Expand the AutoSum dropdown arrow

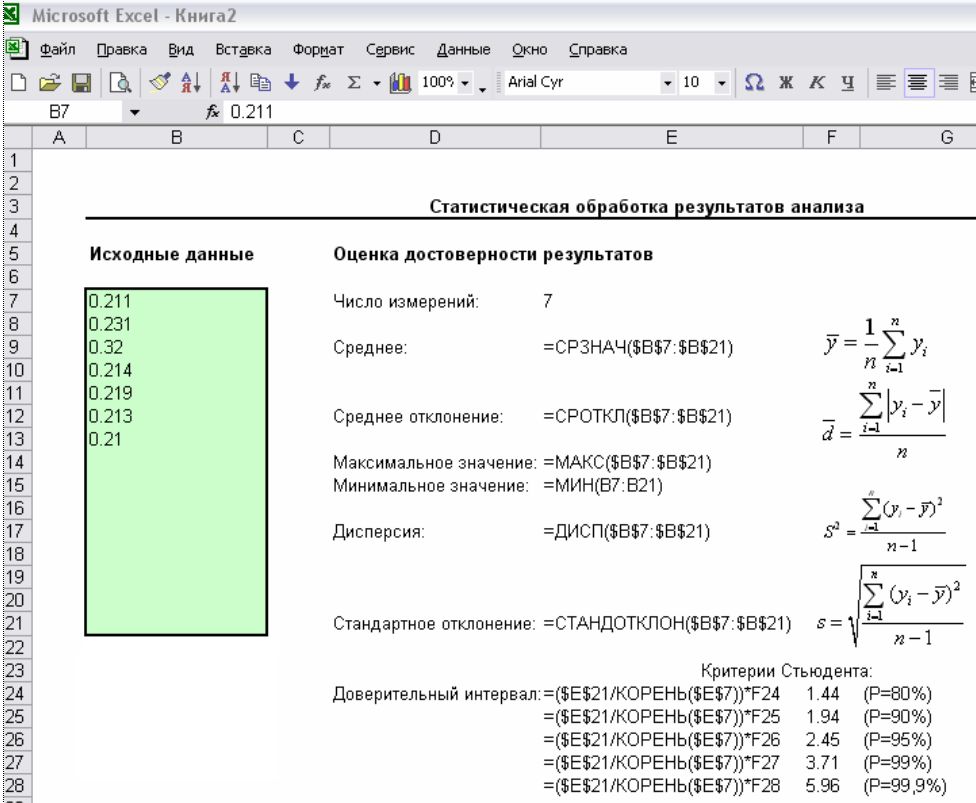[377, 83]
